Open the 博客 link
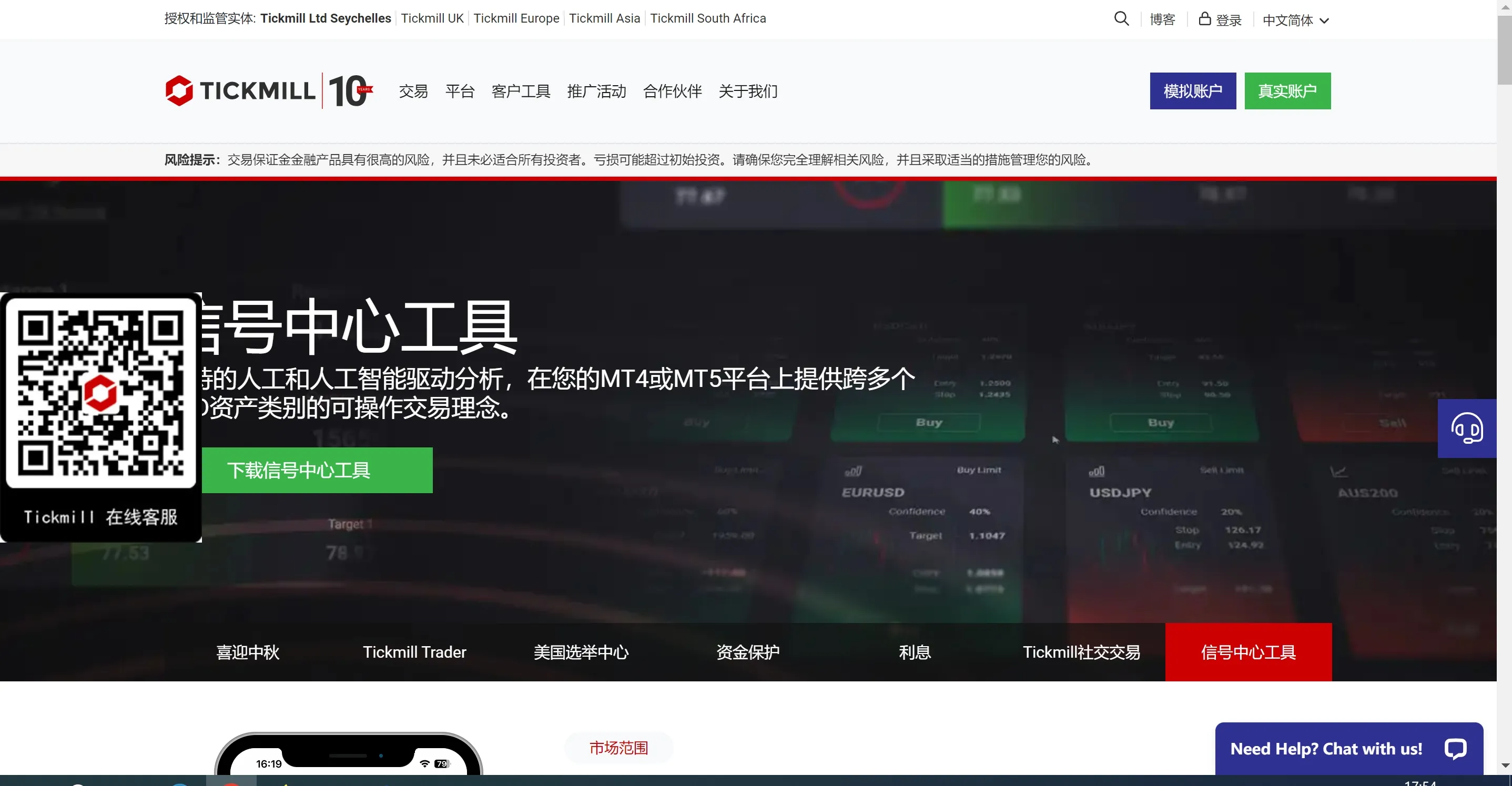 pos(1162,19)
